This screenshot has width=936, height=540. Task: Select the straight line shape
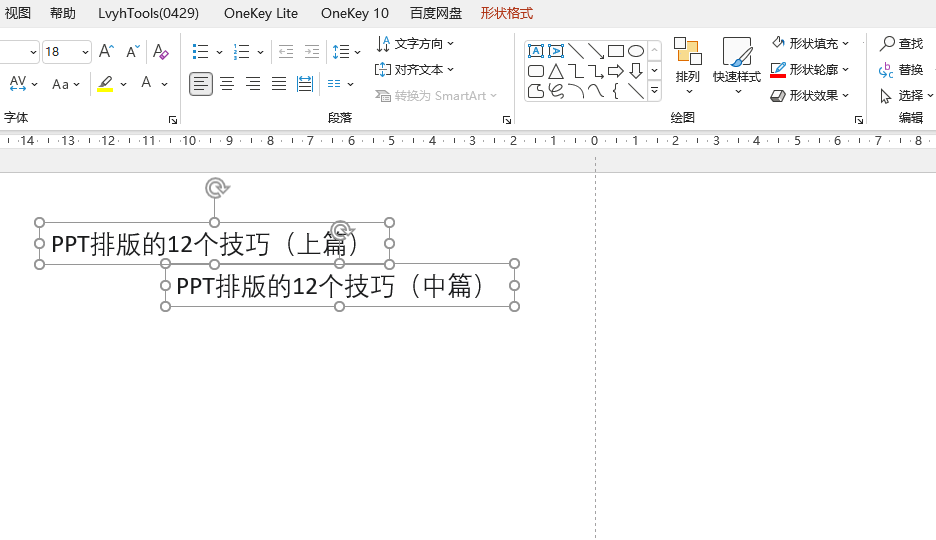point(576,51)
